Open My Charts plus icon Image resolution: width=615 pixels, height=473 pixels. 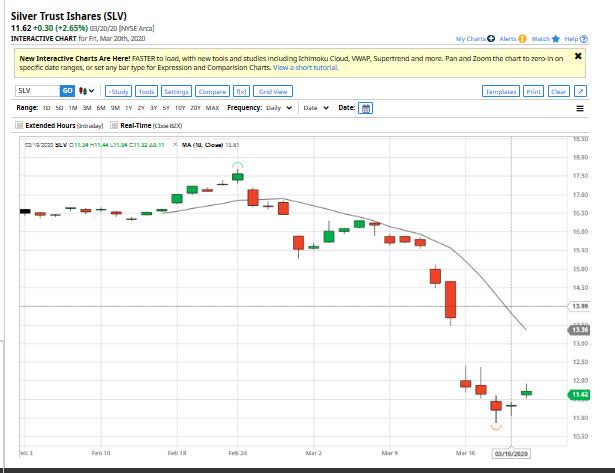(491, 38)
